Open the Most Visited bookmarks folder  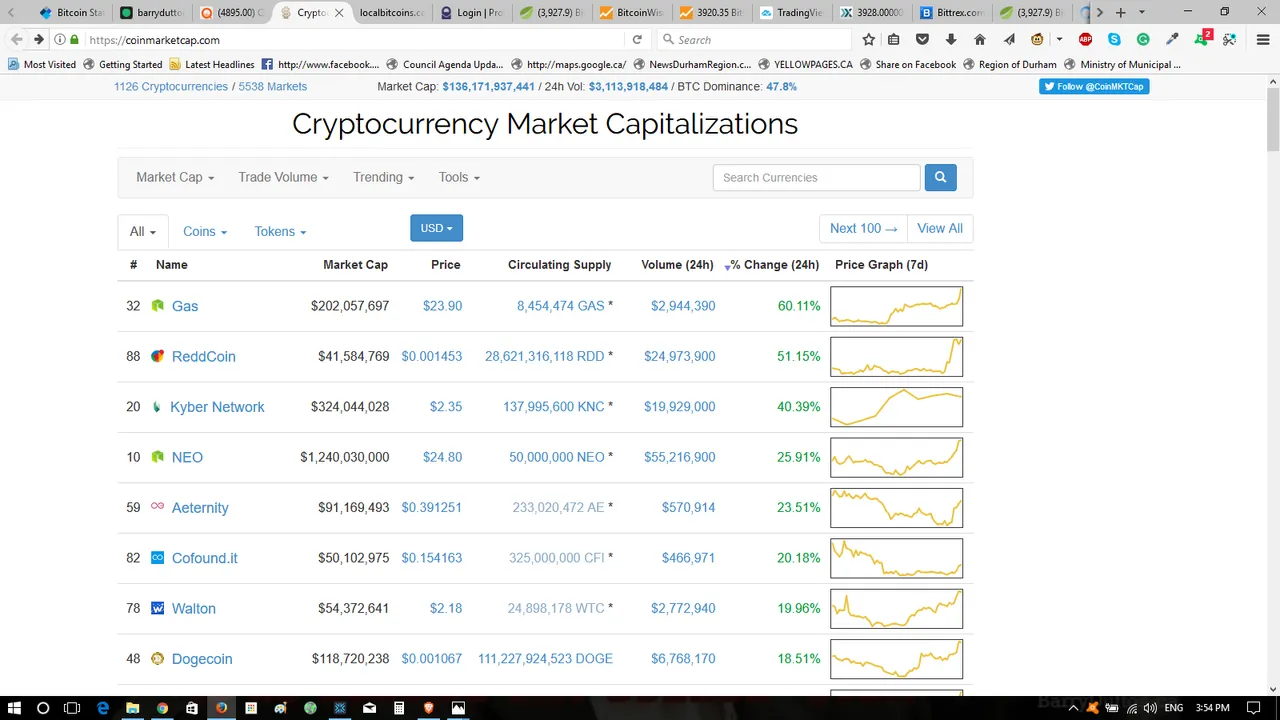42,64
